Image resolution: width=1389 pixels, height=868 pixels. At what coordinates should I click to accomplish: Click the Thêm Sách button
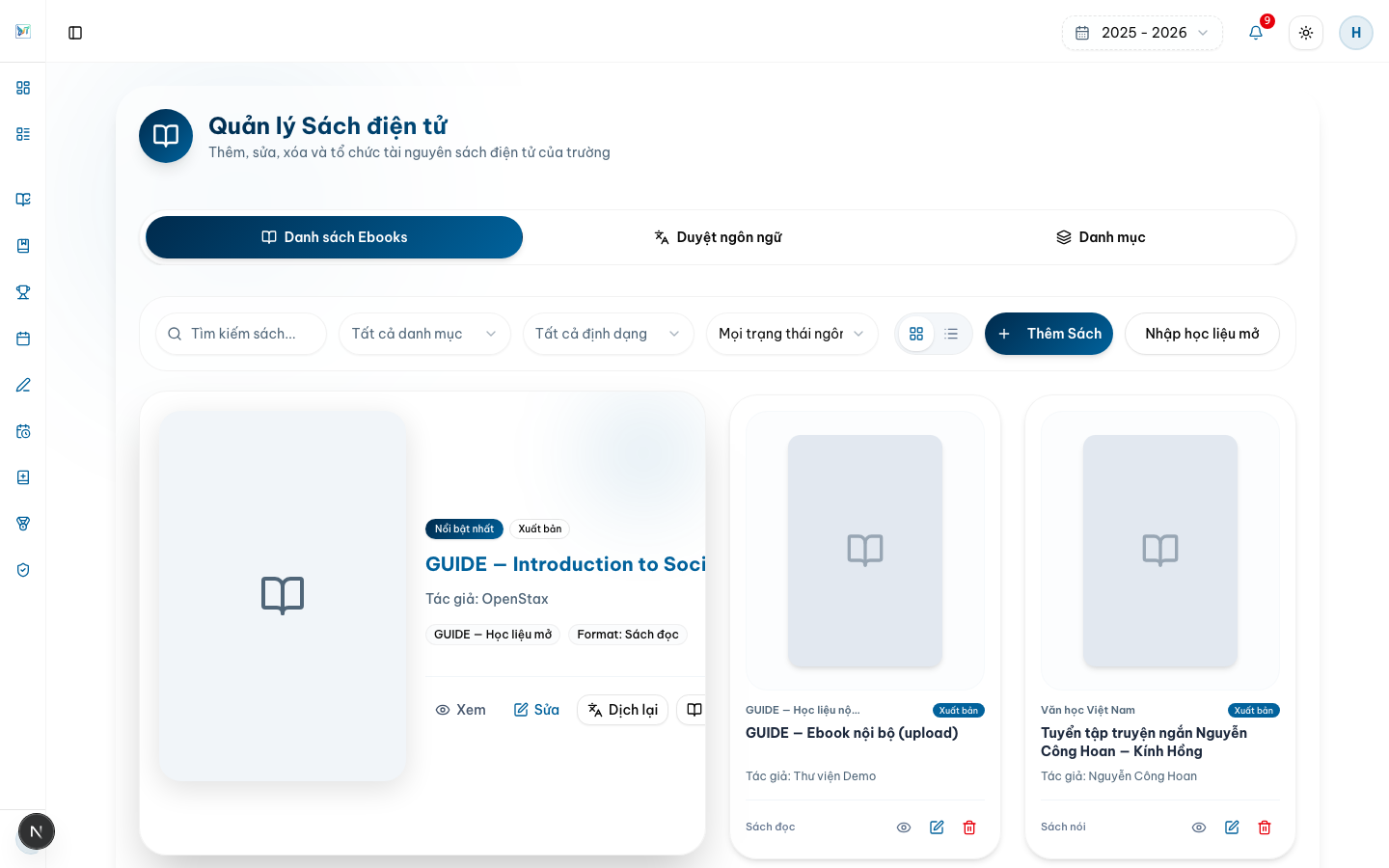(1049, 334)
